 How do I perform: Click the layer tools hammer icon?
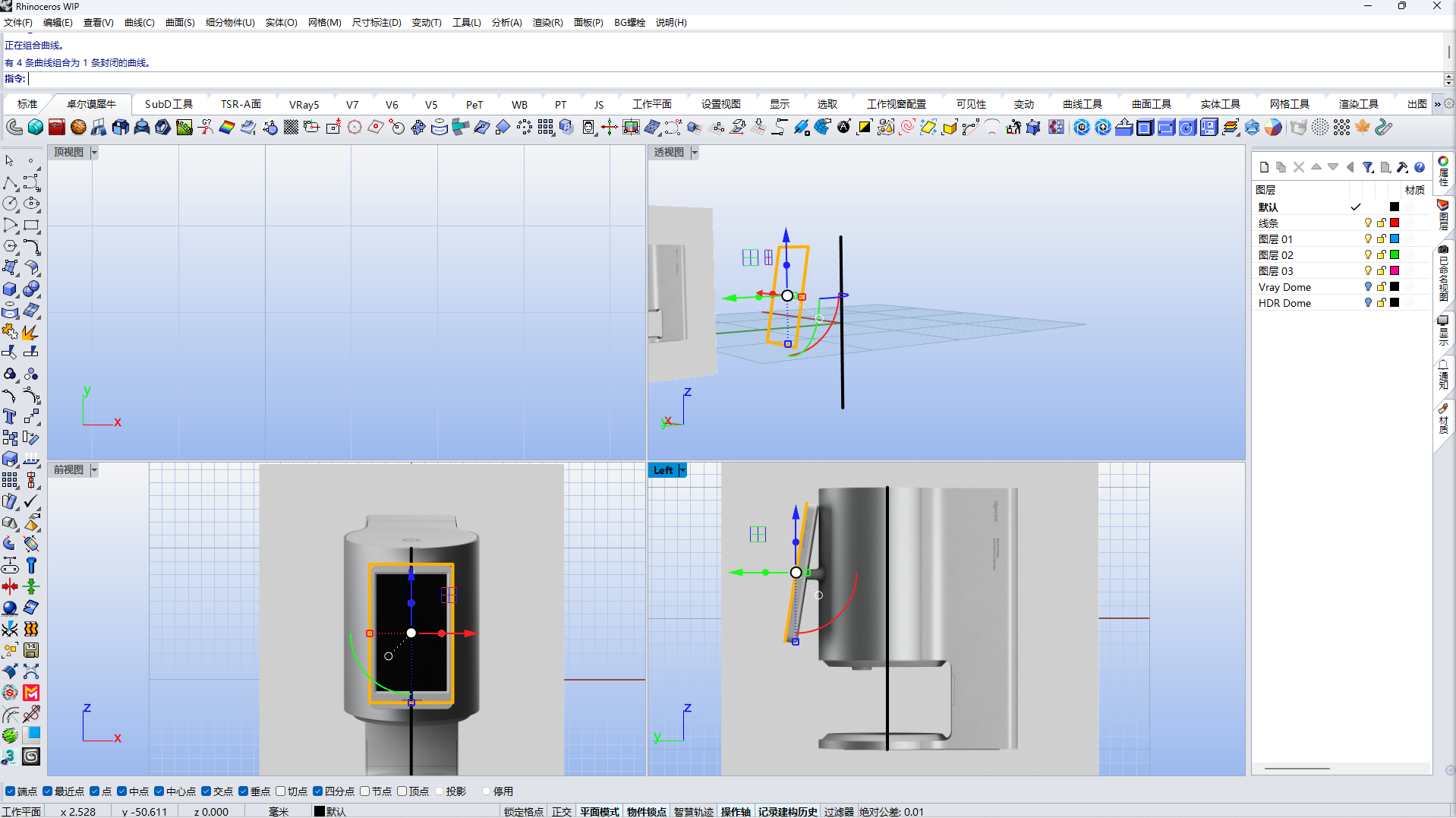1402,167
